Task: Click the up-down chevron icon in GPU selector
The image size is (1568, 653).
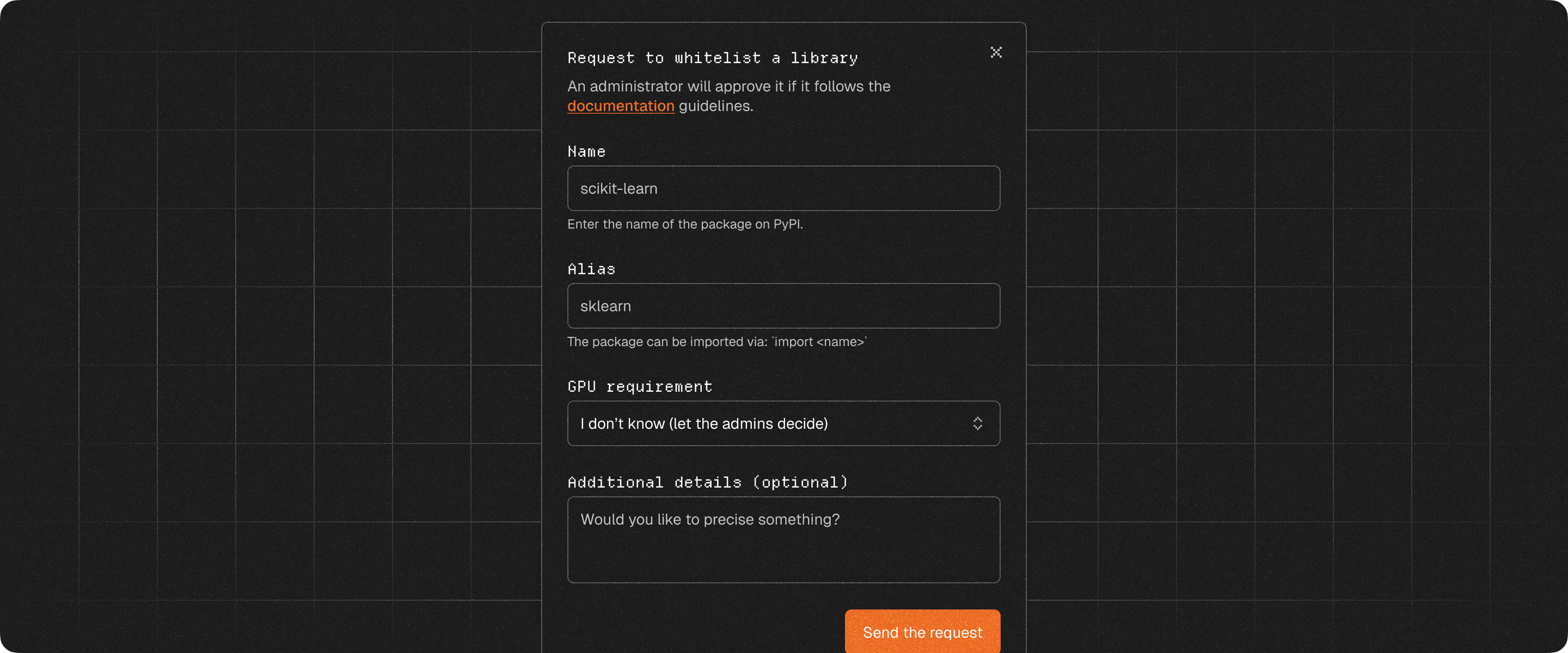Action: point(977,423)
